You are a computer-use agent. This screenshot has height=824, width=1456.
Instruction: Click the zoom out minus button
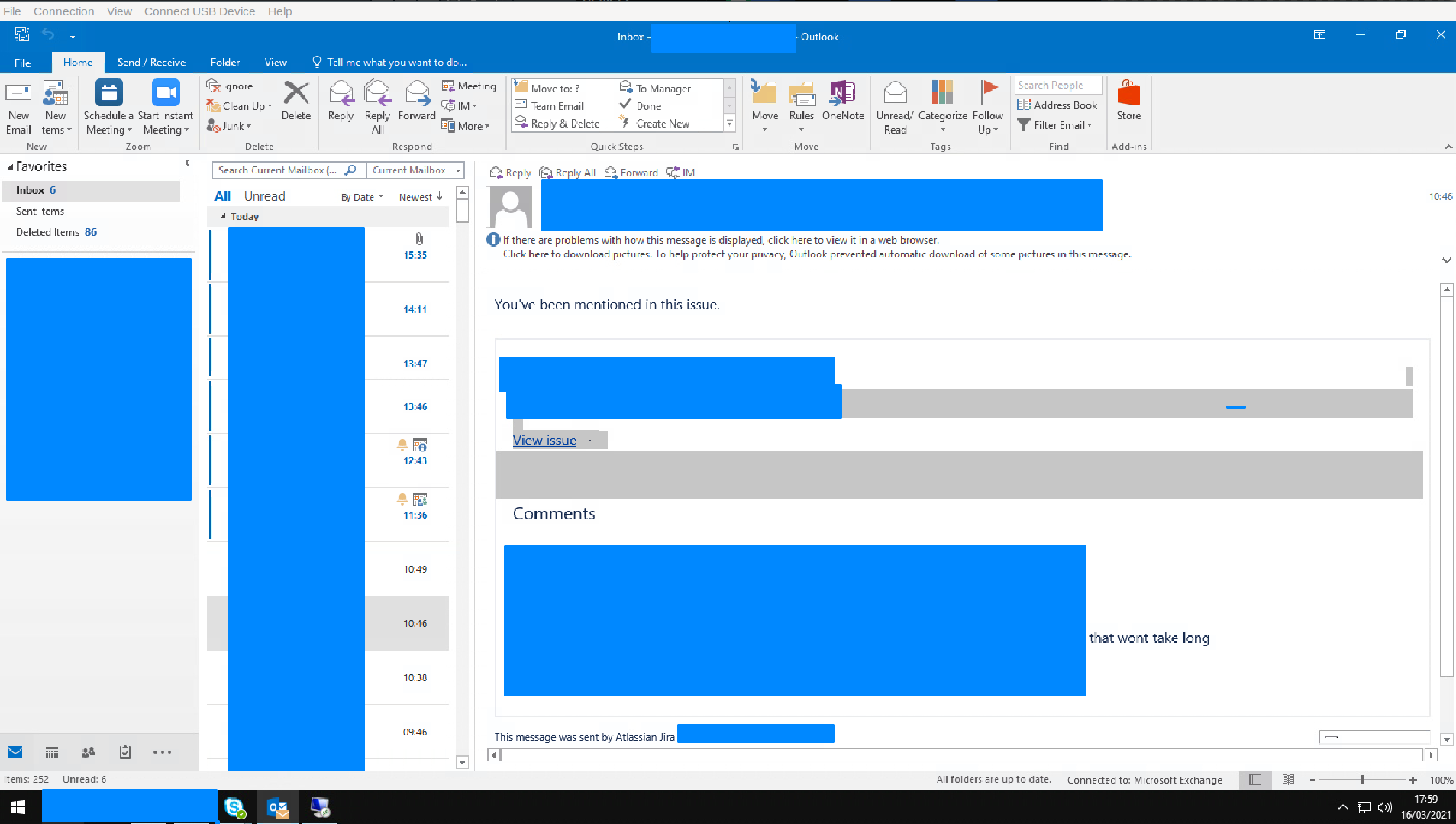[1312, 780]
